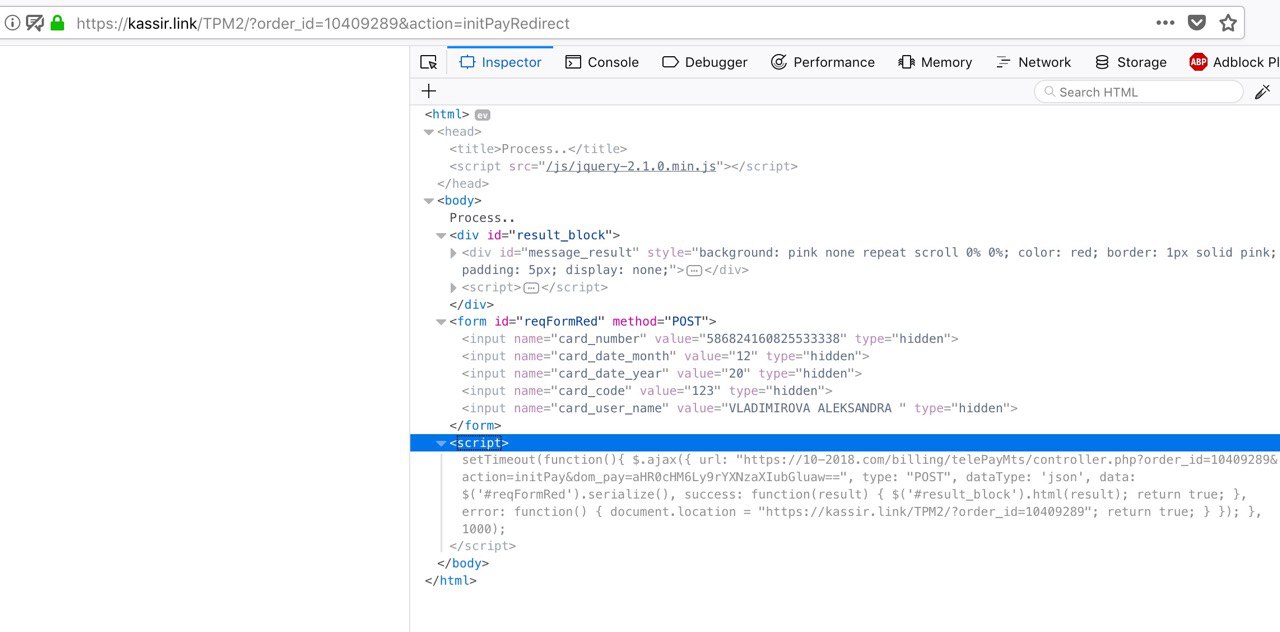Click the green padlock security icon

(x=57, y=22)
